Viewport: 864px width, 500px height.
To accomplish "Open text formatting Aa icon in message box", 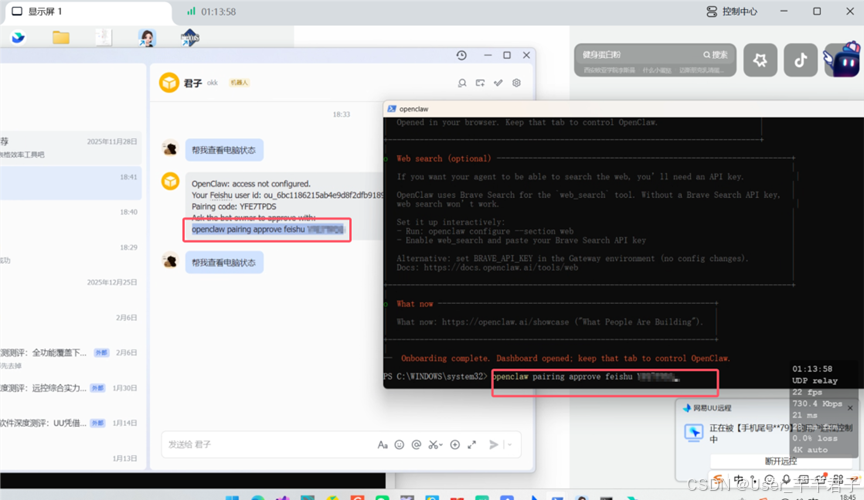I will (x=382, y=445).
